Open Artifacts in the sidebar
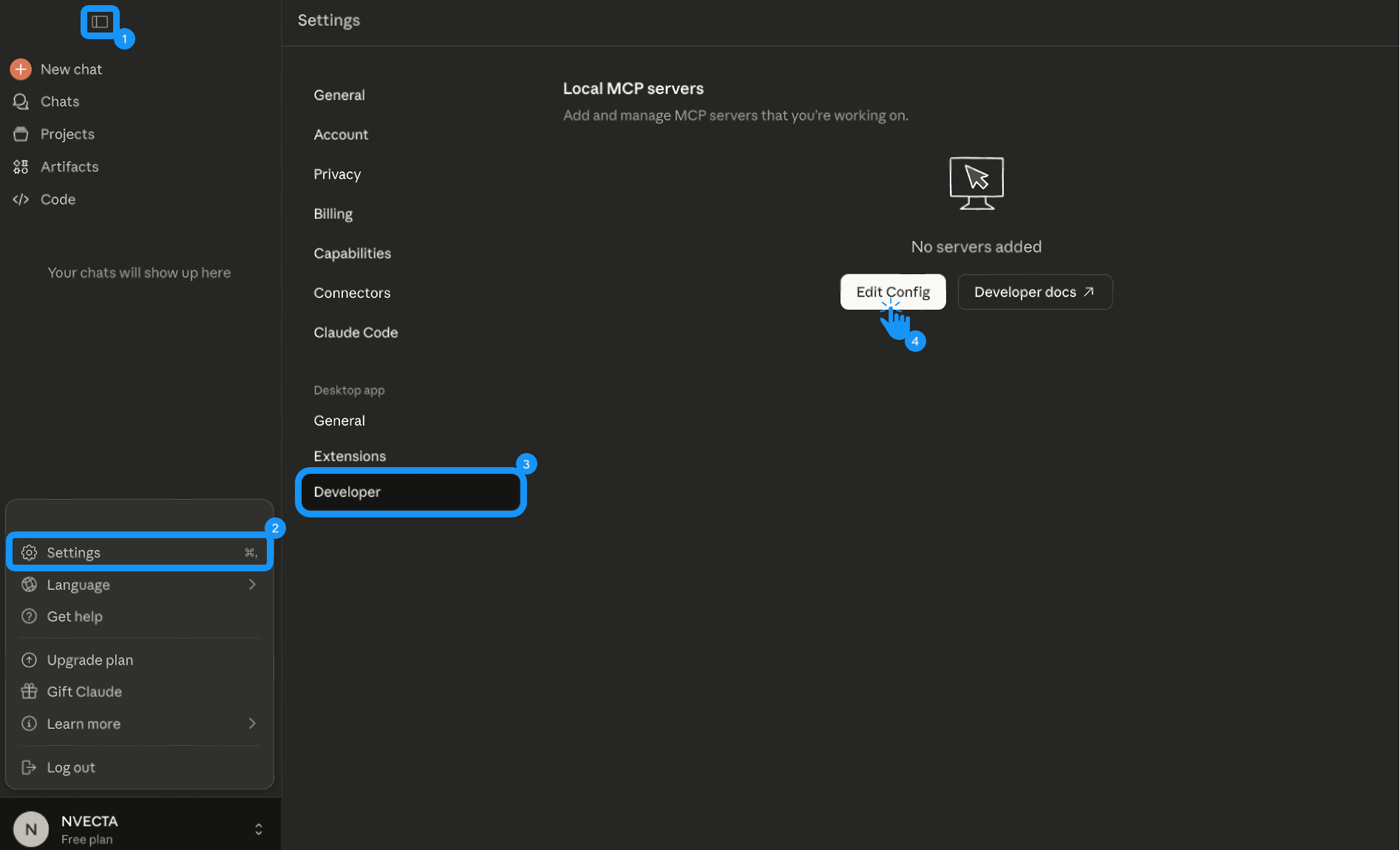The width and height of the screenshot is (1400, 850). pos(69,167)
